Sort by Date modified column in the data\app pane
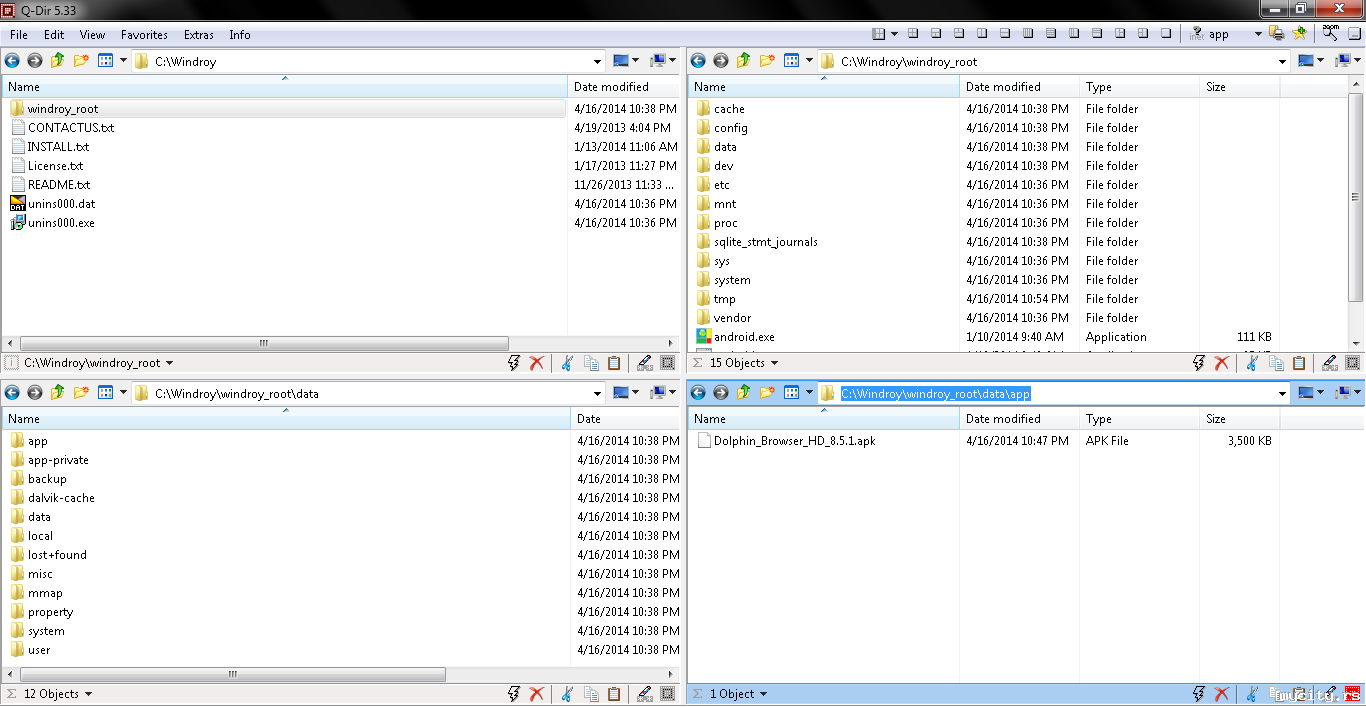The width and height of the screenshot is (1366, 707). (1019, 419)
